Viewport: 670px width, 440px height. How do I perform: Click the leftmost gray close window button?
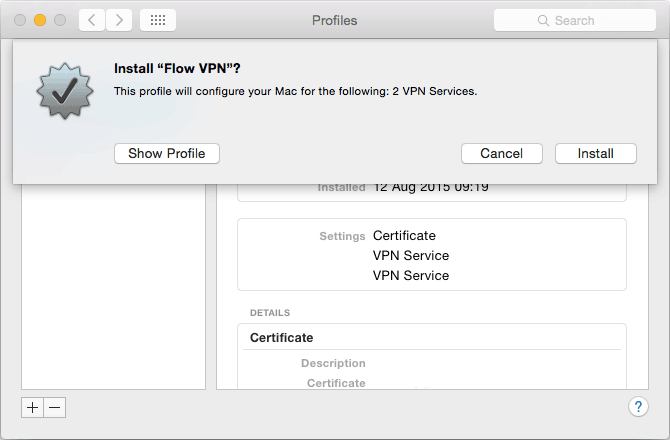click(20, 20)
